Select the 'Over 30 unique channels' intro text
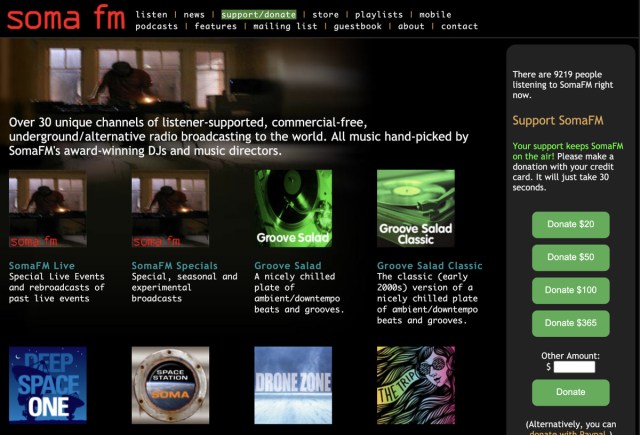This screenshot has height=435, width=640. (x=238, y=137)
